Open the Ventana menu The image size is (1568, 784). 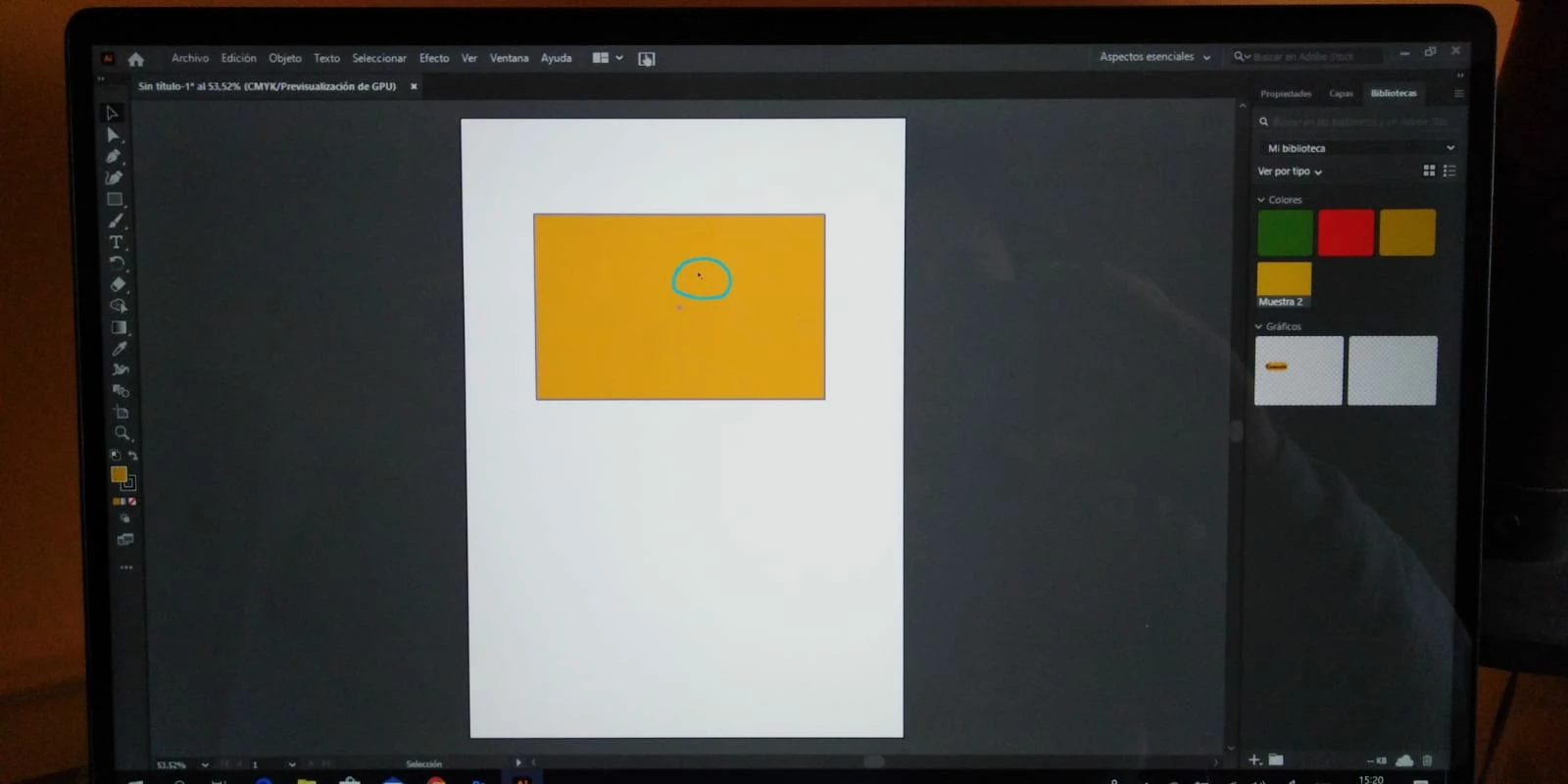tap(509, 58)
